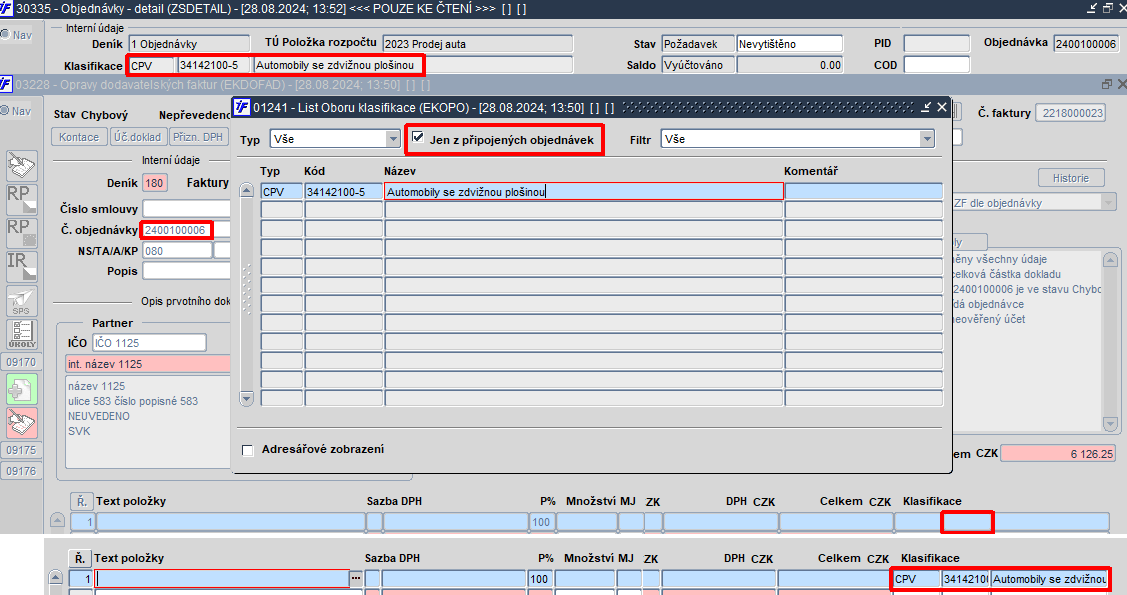Image resolution: width=1127 pixels, height=595 pixels.
Task: Click the empty Klasifikace cell in the upper items row
Action: [x=967, y=522]
